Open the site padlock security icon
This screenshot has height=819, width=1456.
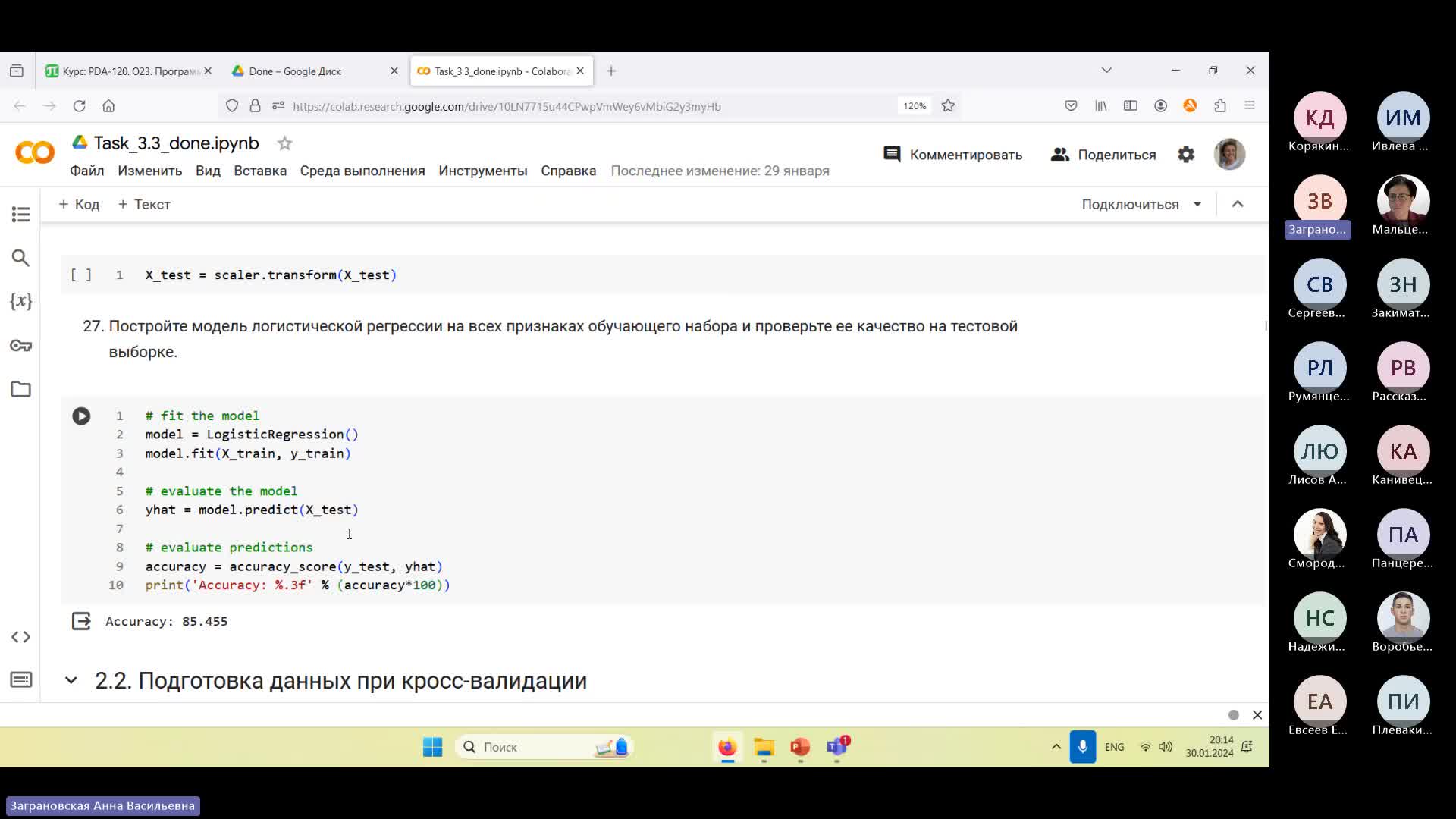pyautogui.click(x=256, y=106)
